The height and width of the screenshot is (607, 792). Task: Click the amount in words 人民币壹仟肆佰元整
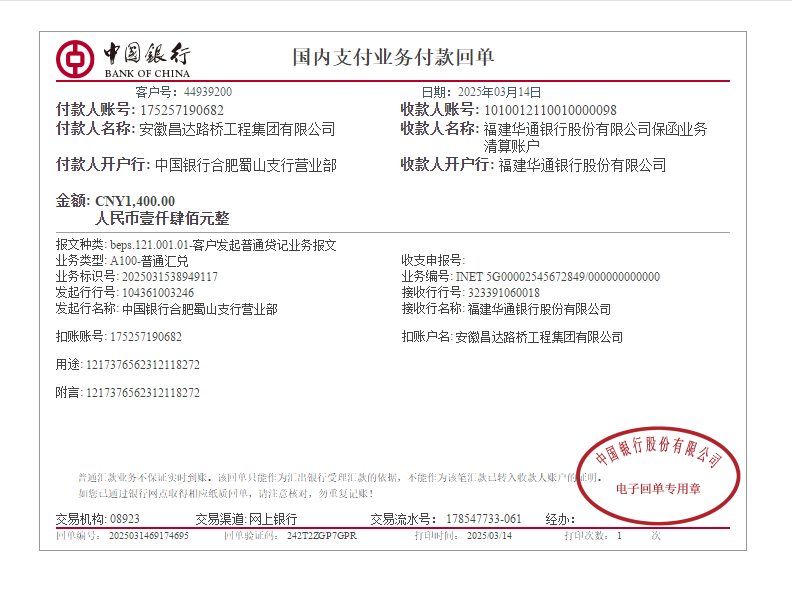tap(162, 219)
